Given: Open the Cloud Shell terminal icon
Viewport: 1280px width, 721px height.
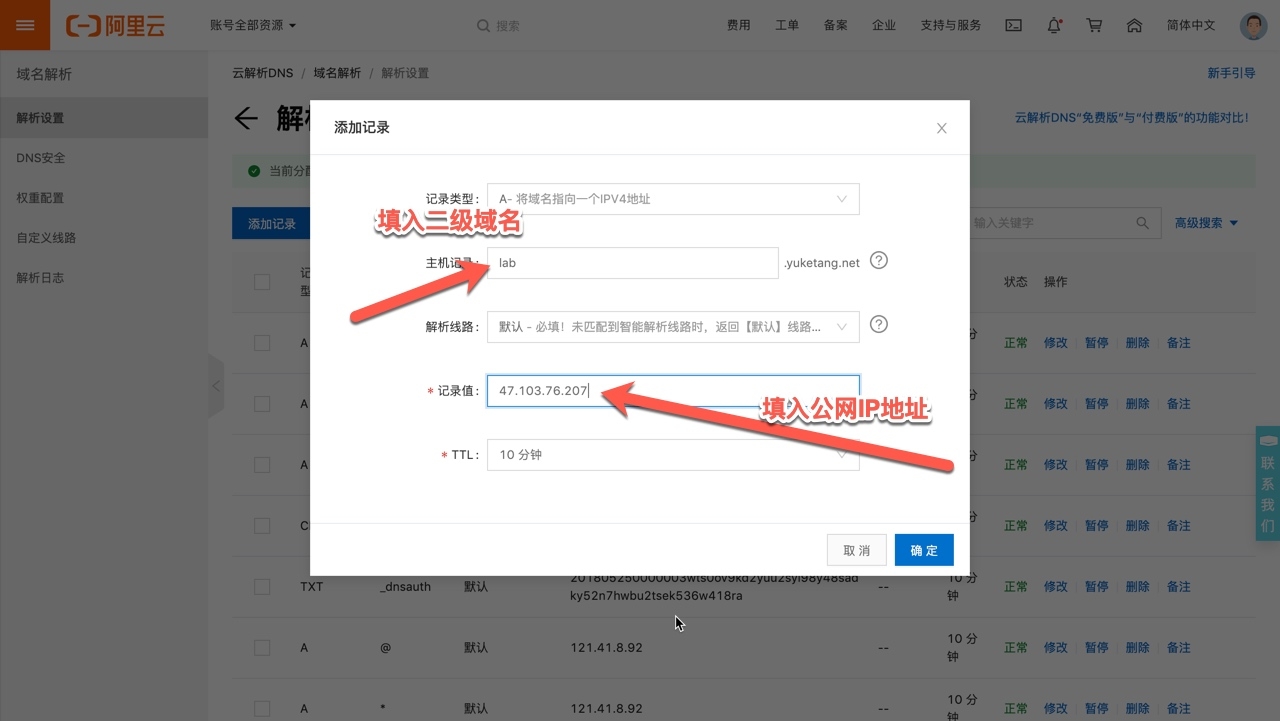Looking at the screenshot, I should coord(1013,25).
